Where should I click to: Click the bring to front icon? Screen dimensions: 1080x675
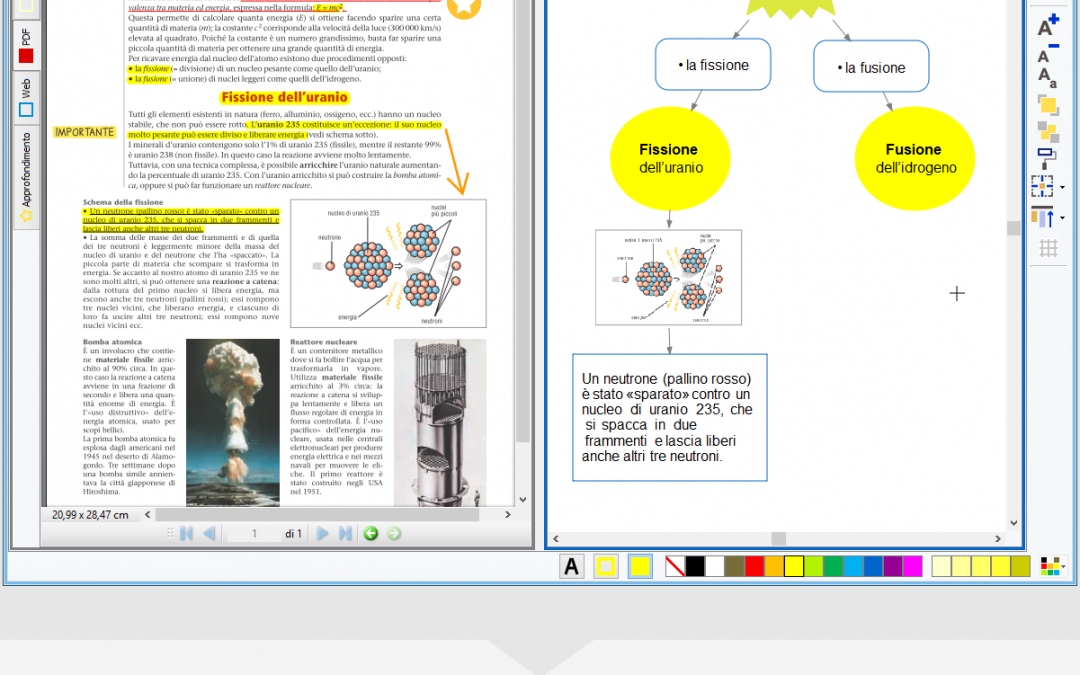tap(1047, 105)
